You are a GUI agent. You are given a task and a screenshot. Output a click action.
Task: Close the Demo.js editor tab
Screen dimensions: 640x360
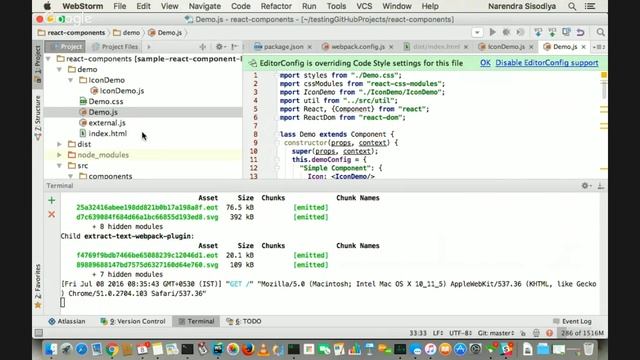point(584,47)
